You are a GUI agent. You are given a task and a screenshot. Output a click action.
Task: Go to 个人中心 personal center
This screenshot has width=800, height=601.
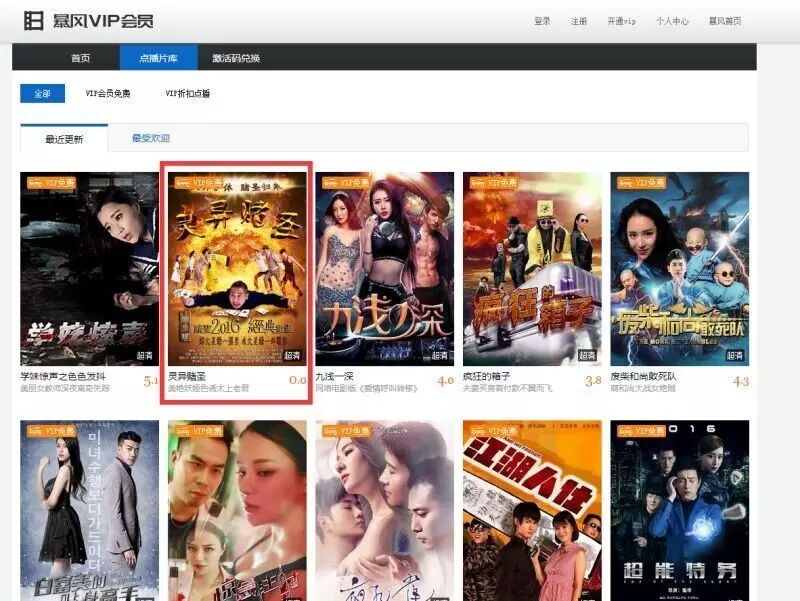pyautogui.click(x=672, y=21)
